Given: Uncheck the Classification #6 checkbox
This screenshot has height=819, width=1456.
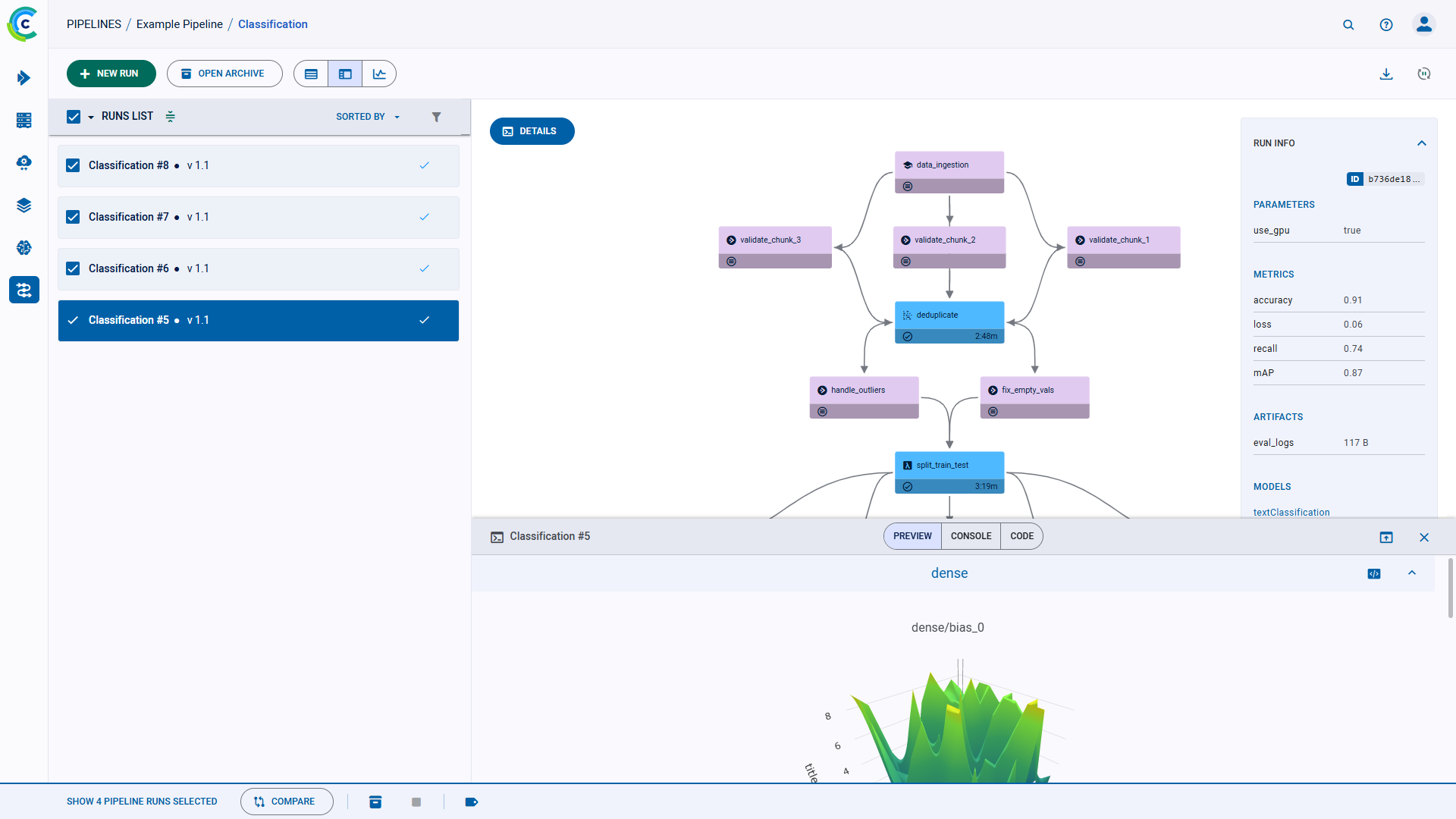Looking at the screenshot, I should click(73, 268).
